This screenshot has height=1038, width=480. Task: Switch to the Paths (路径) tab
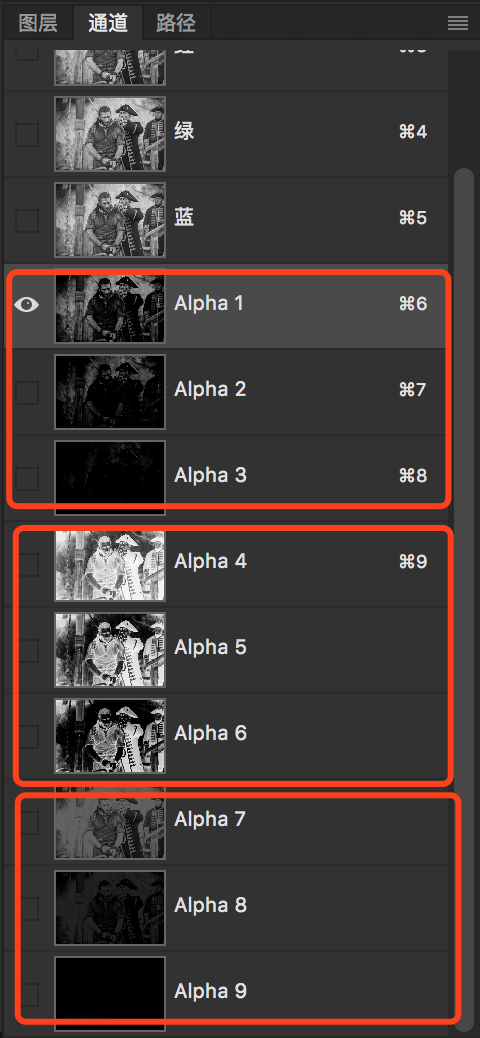coord(176,23)
